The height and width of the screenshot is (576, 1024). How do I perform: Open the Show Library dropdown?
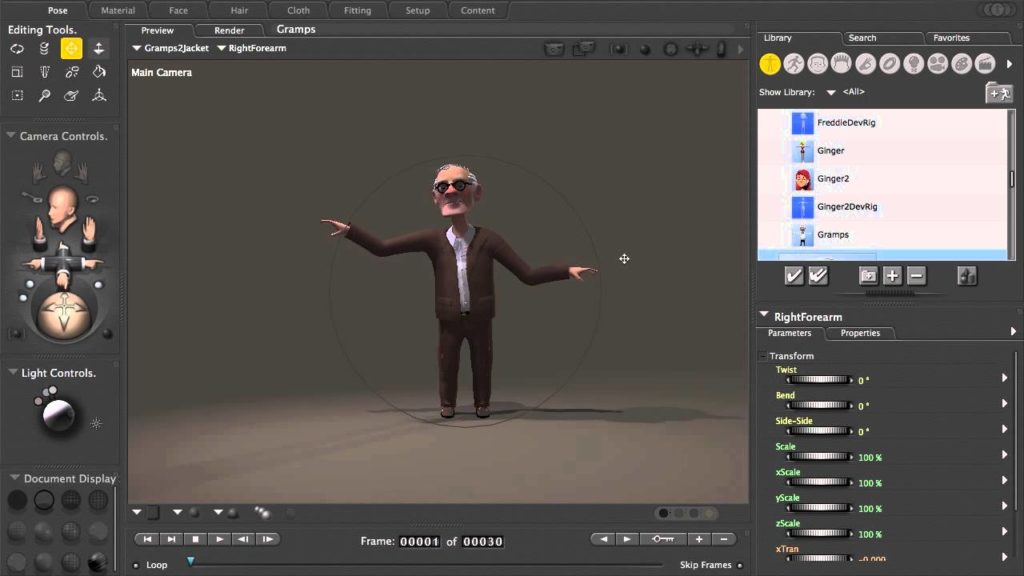(830, 92)
